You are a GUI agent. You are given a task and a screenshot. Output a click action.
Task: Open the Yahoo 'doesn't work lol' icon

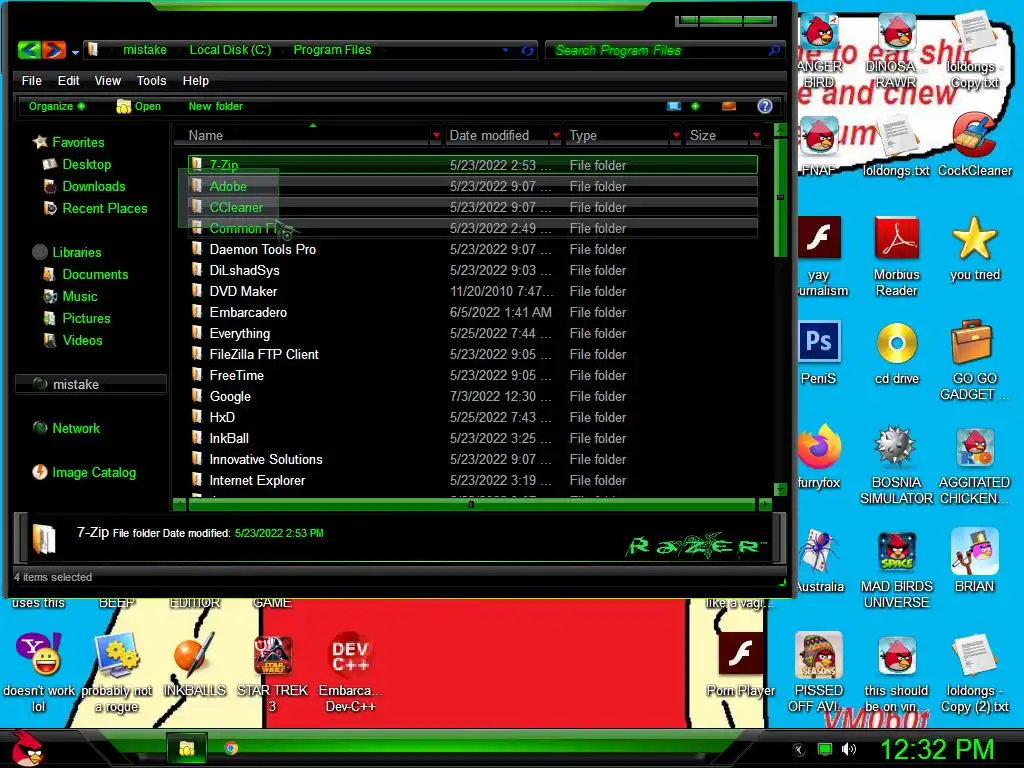click(39, 673)
